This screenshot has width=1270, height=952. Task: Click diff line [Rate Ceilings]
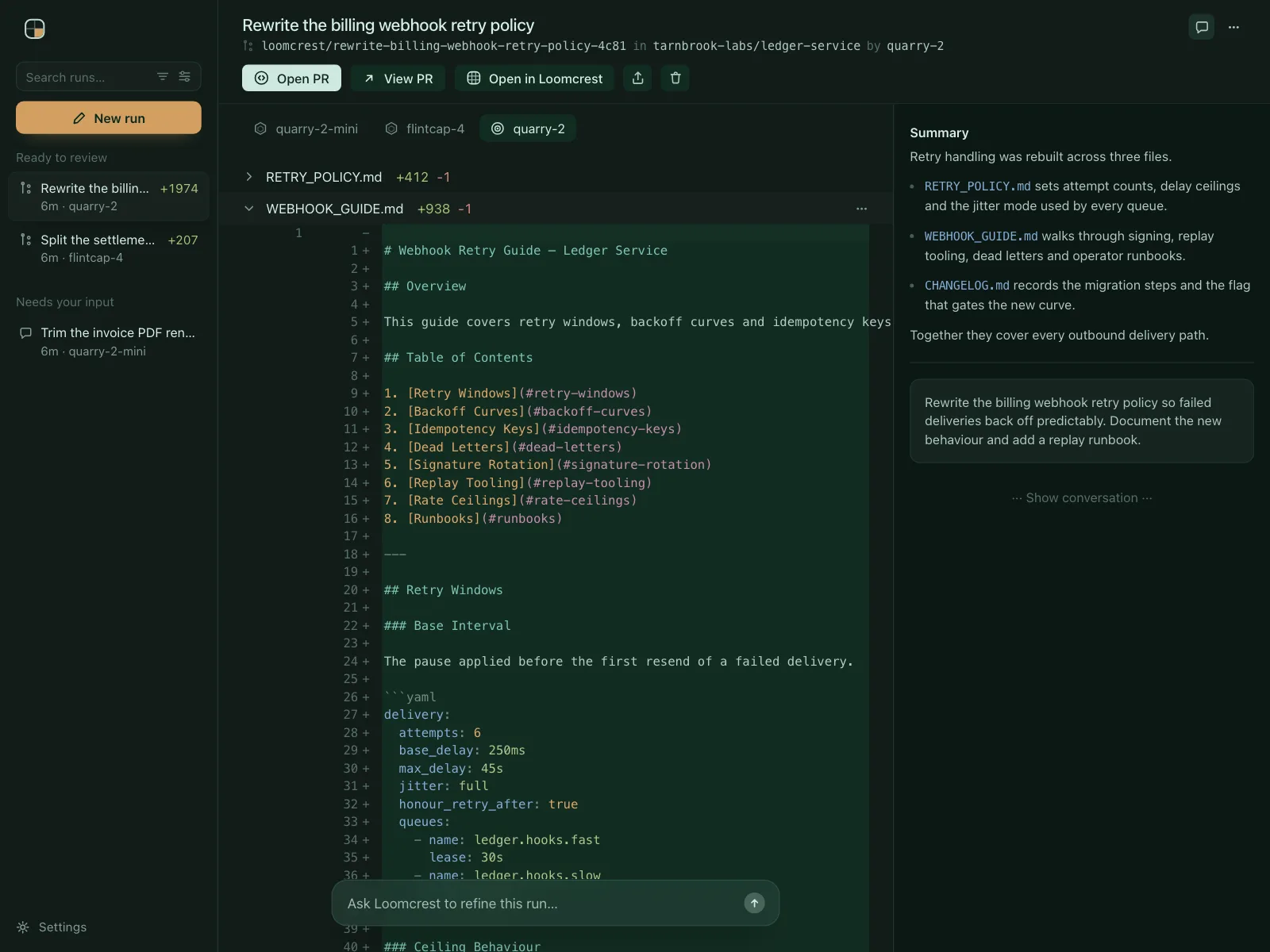coord(510,501)
